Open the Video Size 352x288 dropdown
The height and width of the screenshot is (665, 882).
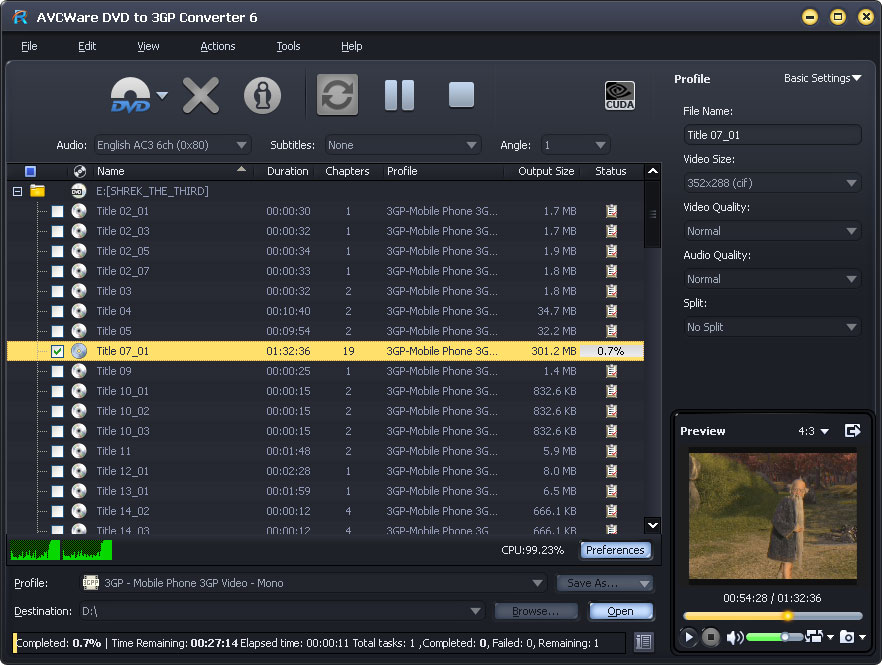pyautogui.click(x=772, y=183)
